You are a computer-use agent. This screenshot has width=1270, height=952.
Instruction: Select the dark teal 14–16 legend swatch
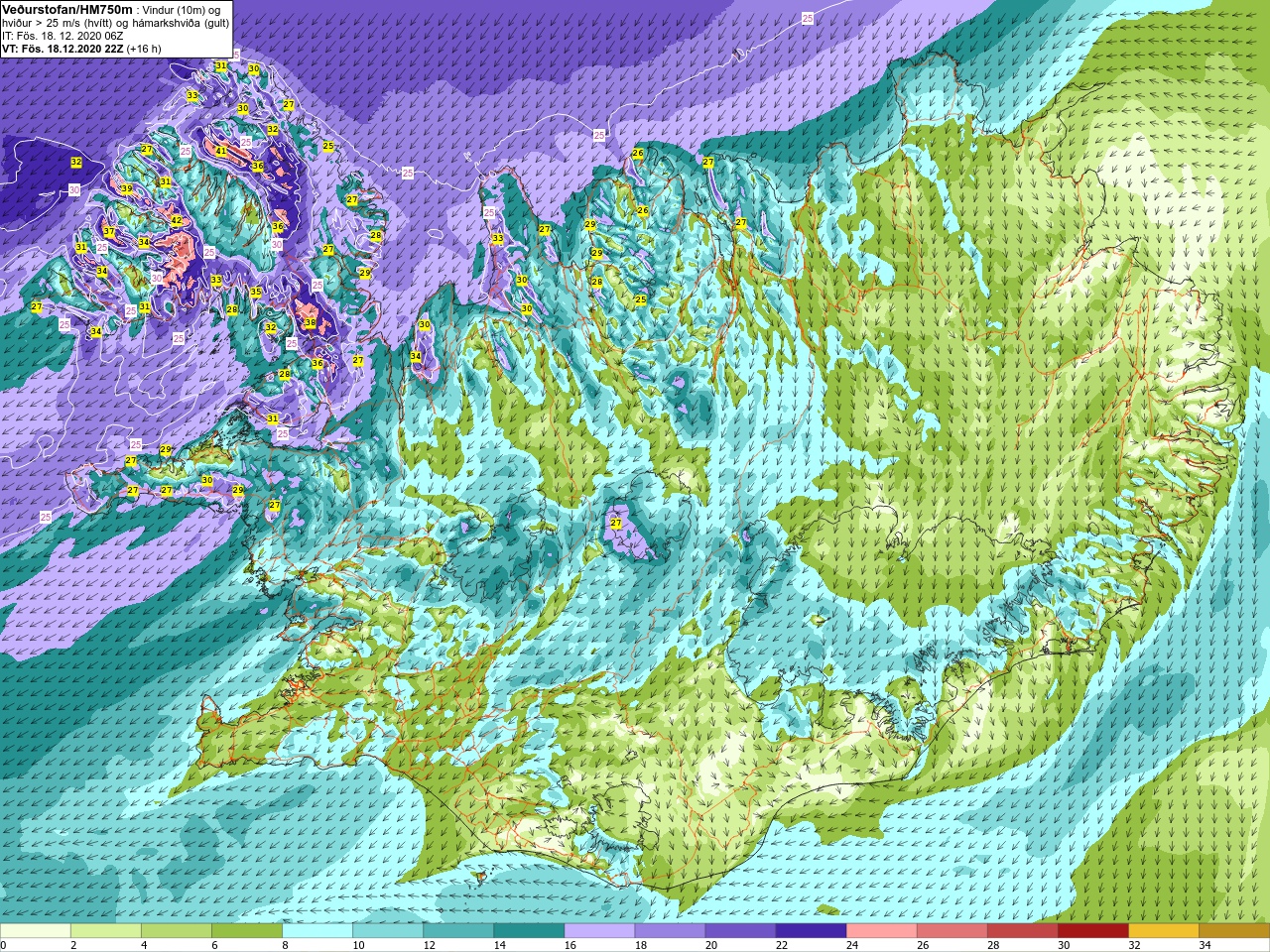529,931
